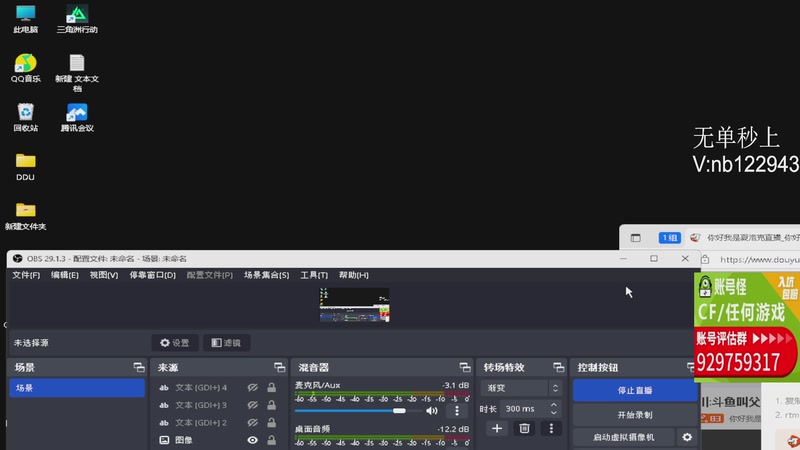Show the 文本 (GDI+) 4 source

(252, 388)
